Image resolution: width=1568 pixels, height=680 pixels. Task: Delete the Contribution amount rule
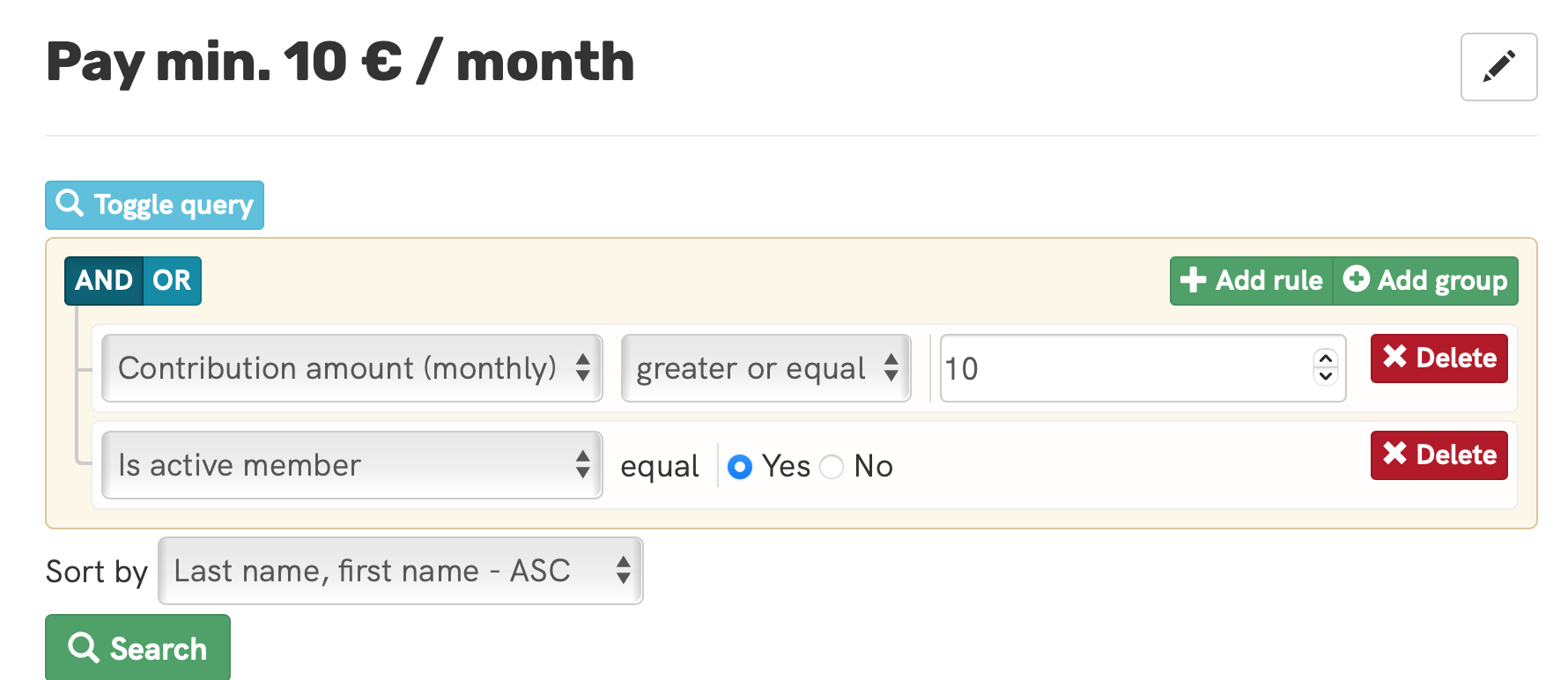(1439, 358)
